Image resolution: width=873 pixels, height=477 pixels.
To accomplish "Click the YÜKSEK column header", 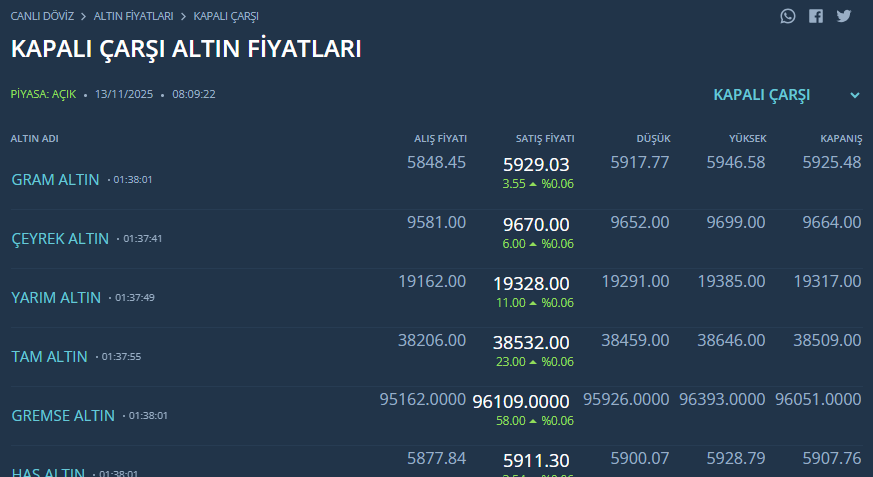I will point(747,138).
